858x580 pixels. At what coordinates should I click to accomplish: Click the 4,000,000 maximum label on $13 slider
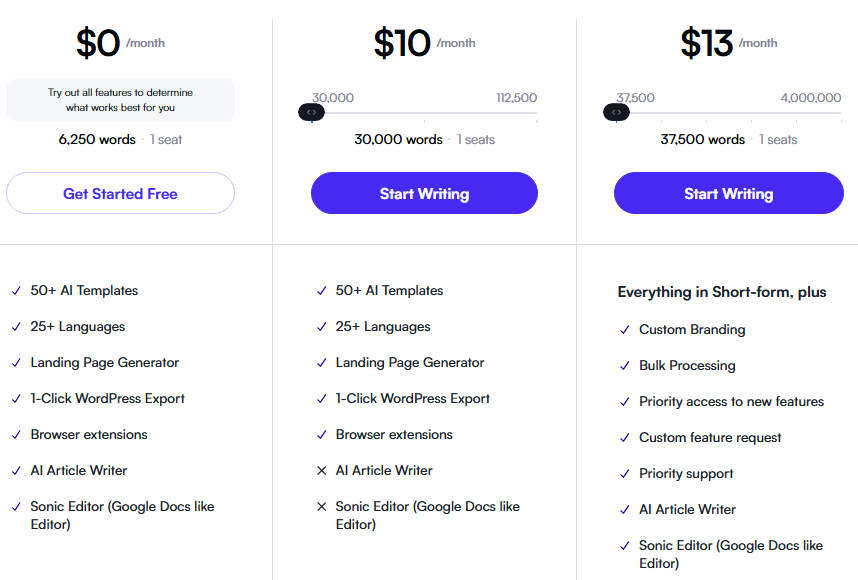pyautogui.click(x=810, y=98)
